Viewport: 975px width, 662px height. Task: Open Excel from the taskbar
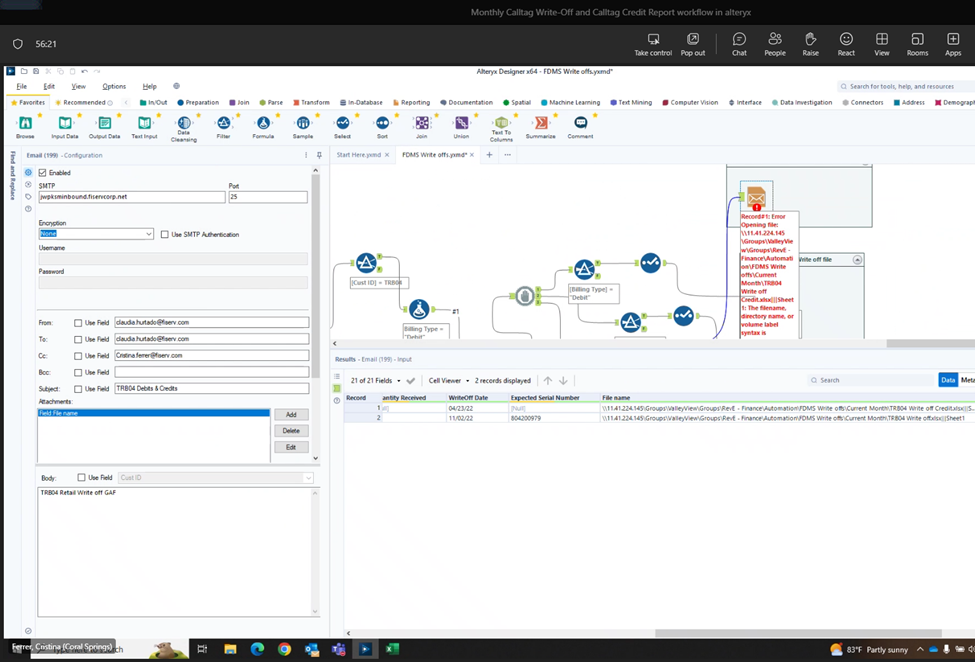pyautogui.click(x=392, y=649)
